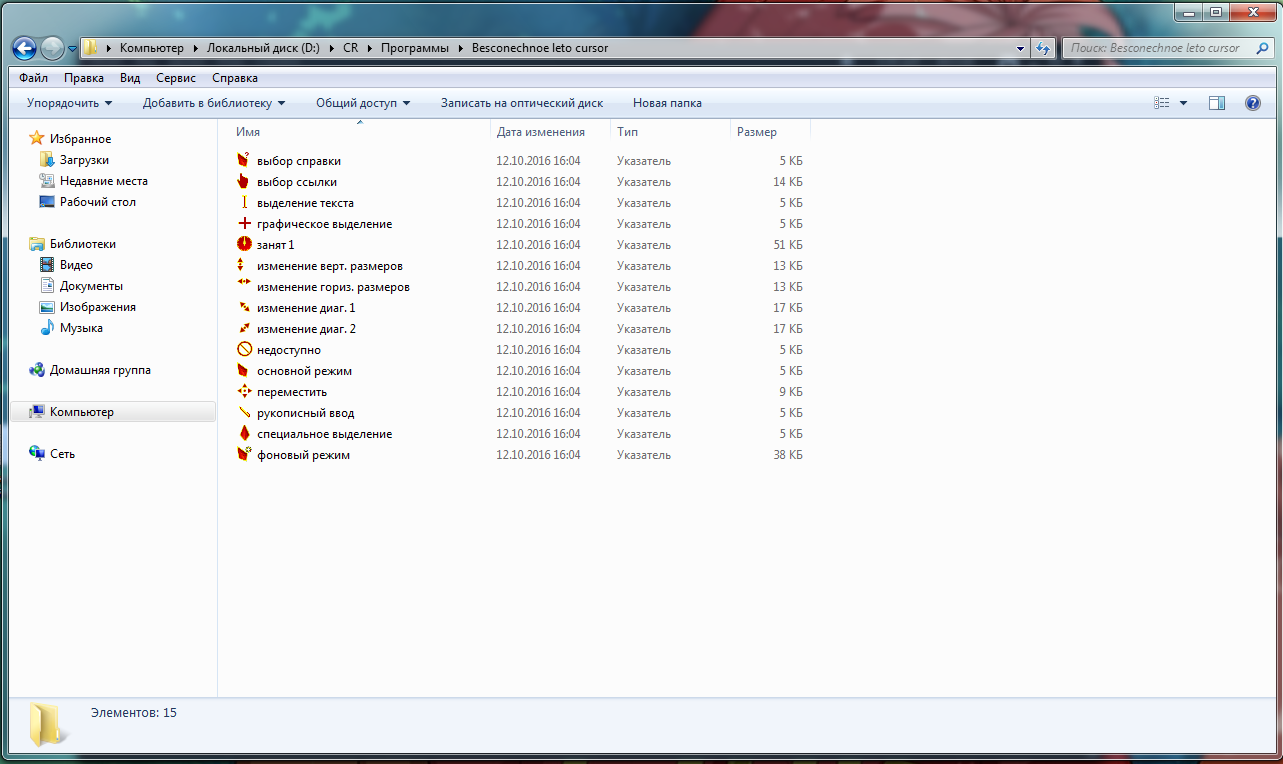Open Explorer help (question mark)
Image resolution: width=1283 pixels, height=764 pixels.
click(x=1252, y=103)
